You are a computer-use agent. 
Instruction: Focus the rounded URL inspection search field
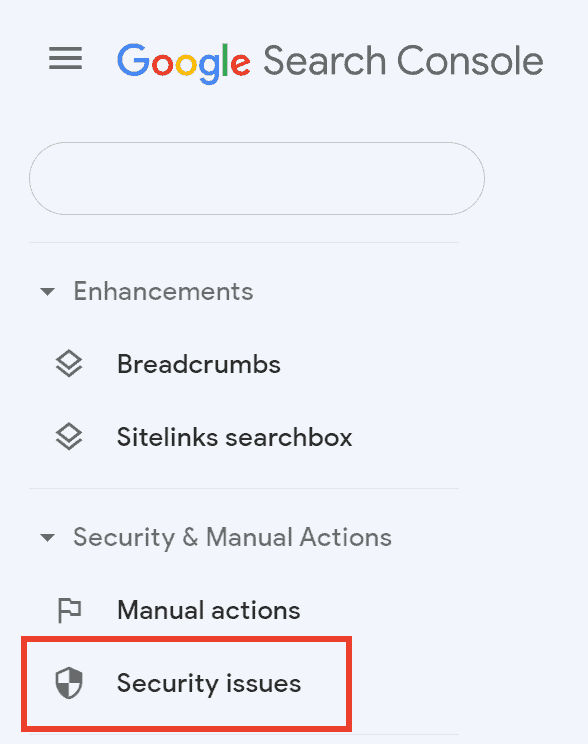[257, 178]
